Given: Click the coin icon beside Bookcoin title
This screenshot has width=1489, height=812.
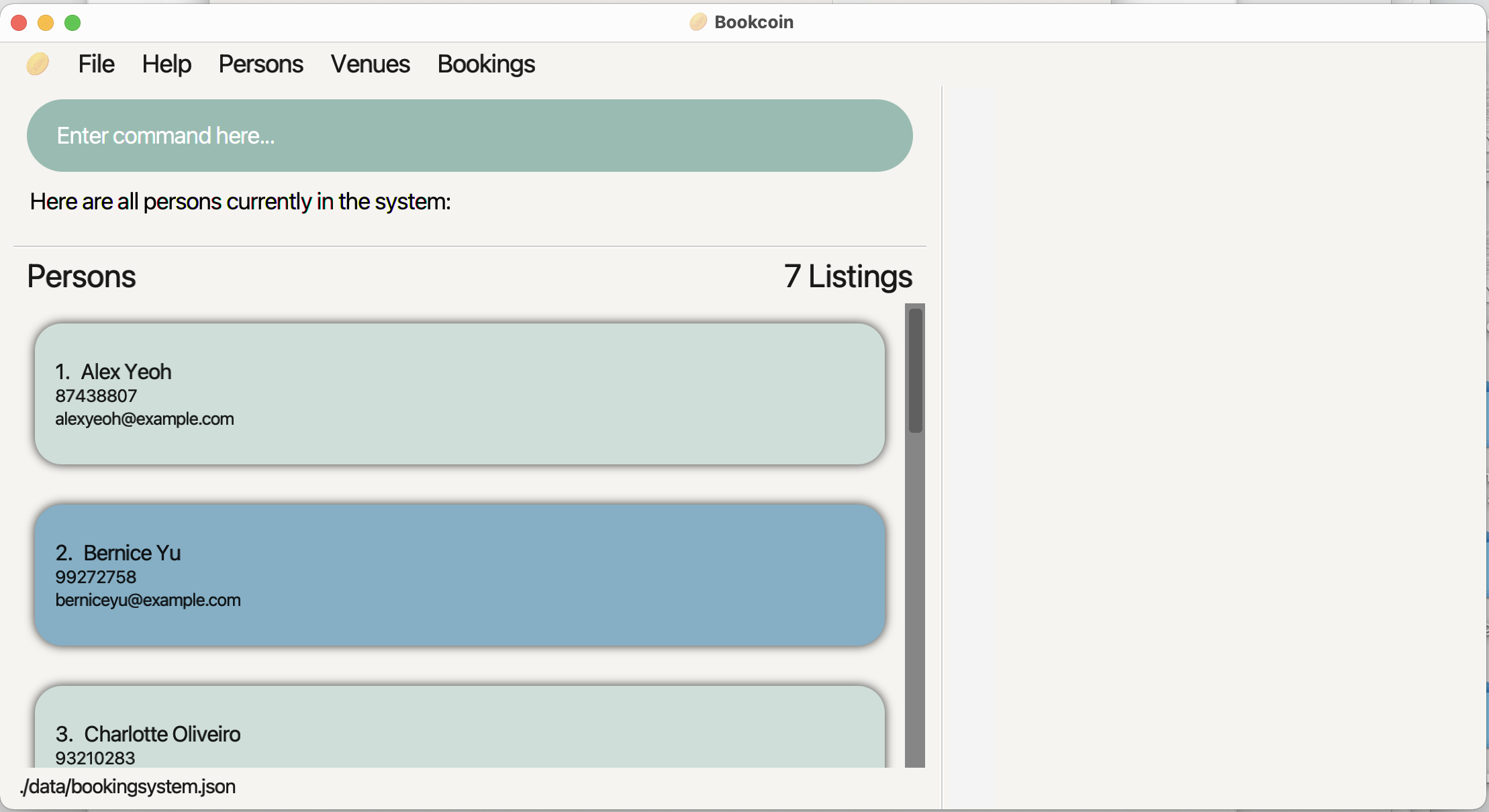Looking at the screenshot, I should coord(698,22).
